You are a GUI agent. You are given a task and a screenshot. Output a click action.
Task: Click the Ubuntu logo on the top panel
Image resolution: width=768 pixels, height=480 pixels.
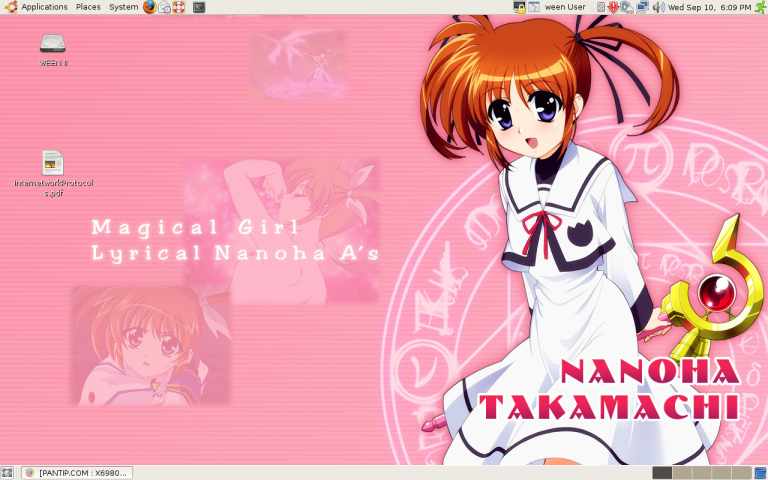pyautogui.click(x=10, y=7)
